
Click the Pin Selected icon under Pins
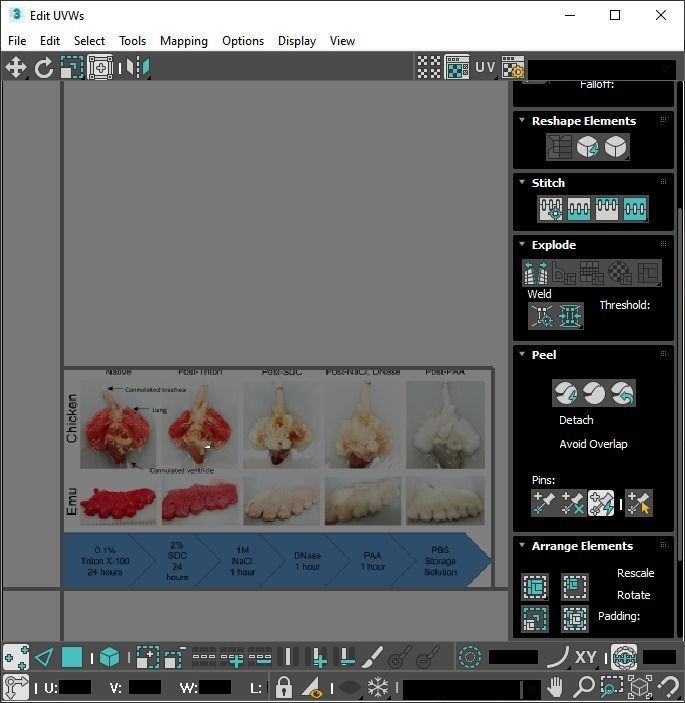(544, 503)
